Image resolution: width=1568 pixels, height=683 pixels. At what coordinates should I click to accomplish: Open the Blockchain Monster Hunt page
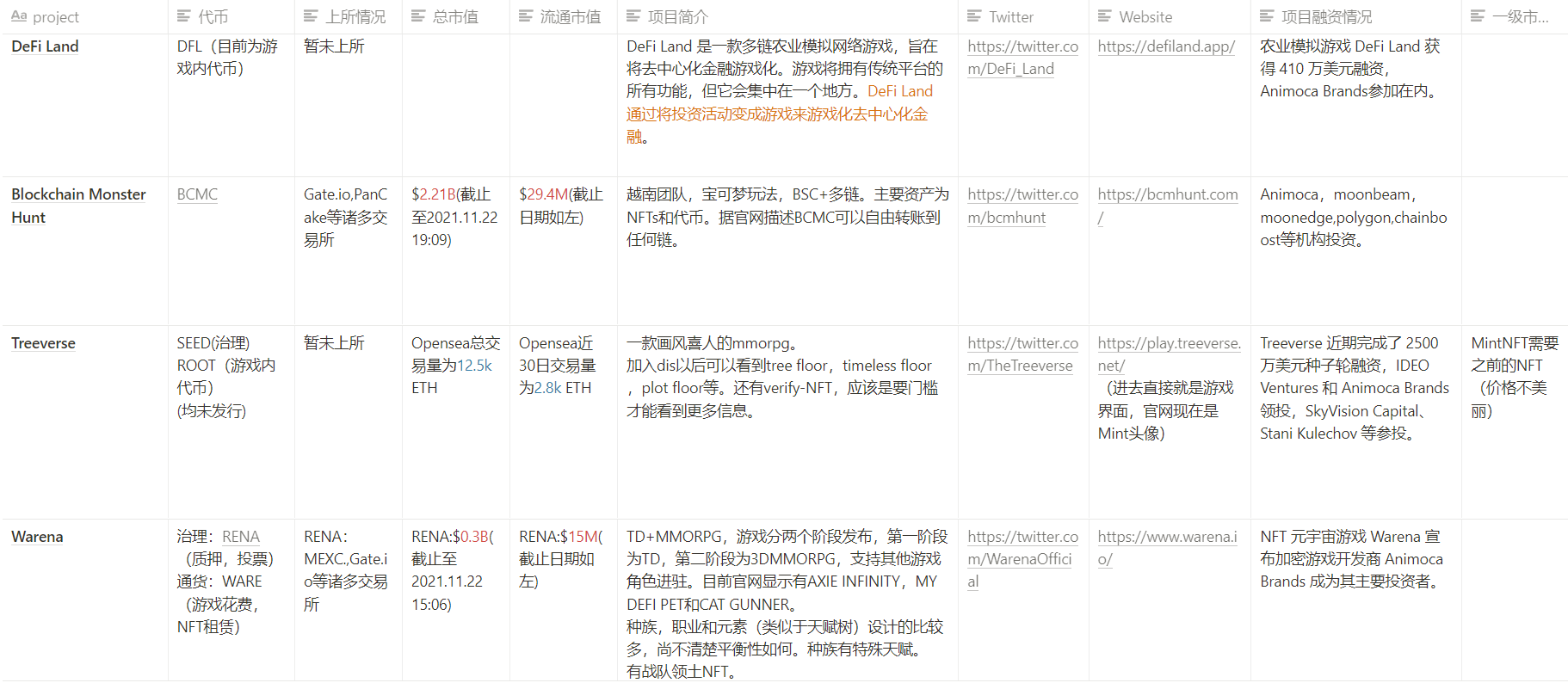78,206
